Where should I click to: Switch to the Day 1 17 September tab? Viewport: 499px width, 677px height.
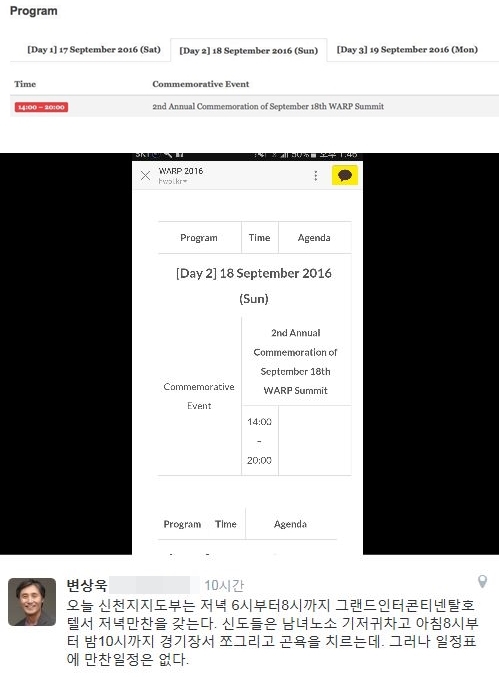pos(94,50)
